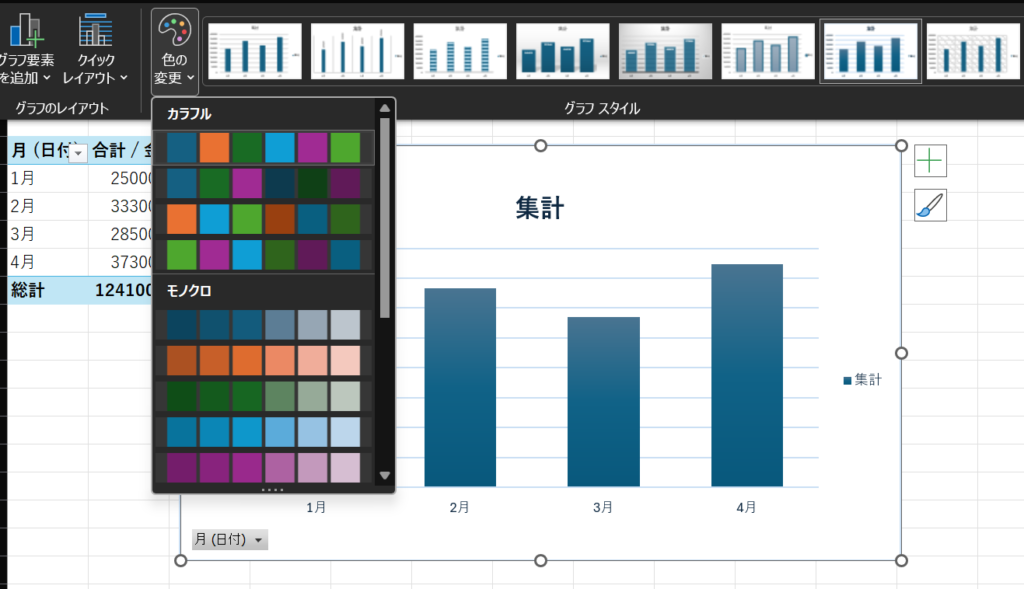Screen dimensions: 1024x589
Task: Select the purple monochrome palette row
Action: (264, 467)
